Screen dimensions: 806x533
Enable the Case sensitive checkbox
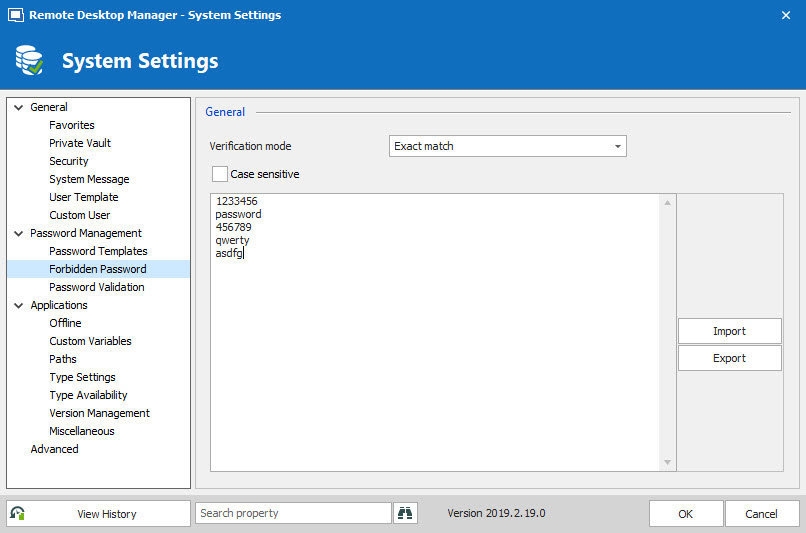coord(220,174)
